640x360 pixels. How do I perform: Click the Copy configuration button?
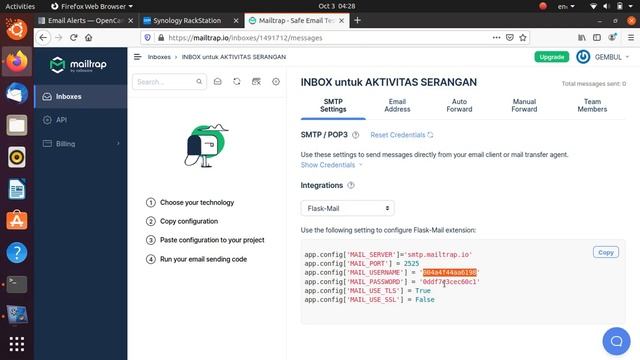point(606,252)
